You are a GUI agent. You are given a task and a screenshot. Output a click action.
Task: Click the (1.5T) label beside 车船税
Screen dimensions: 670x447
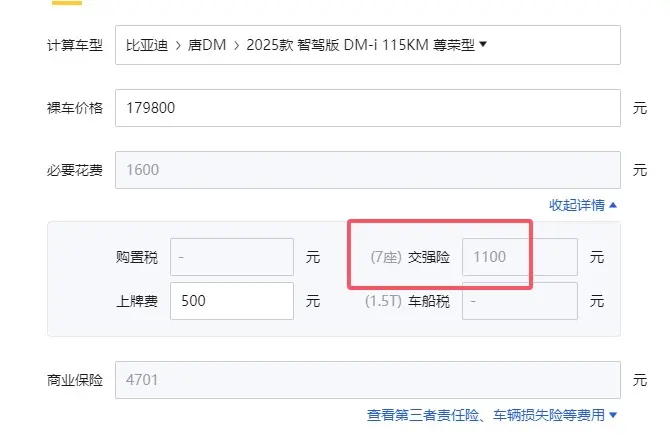pyautogui.click(x=383, y=301)
